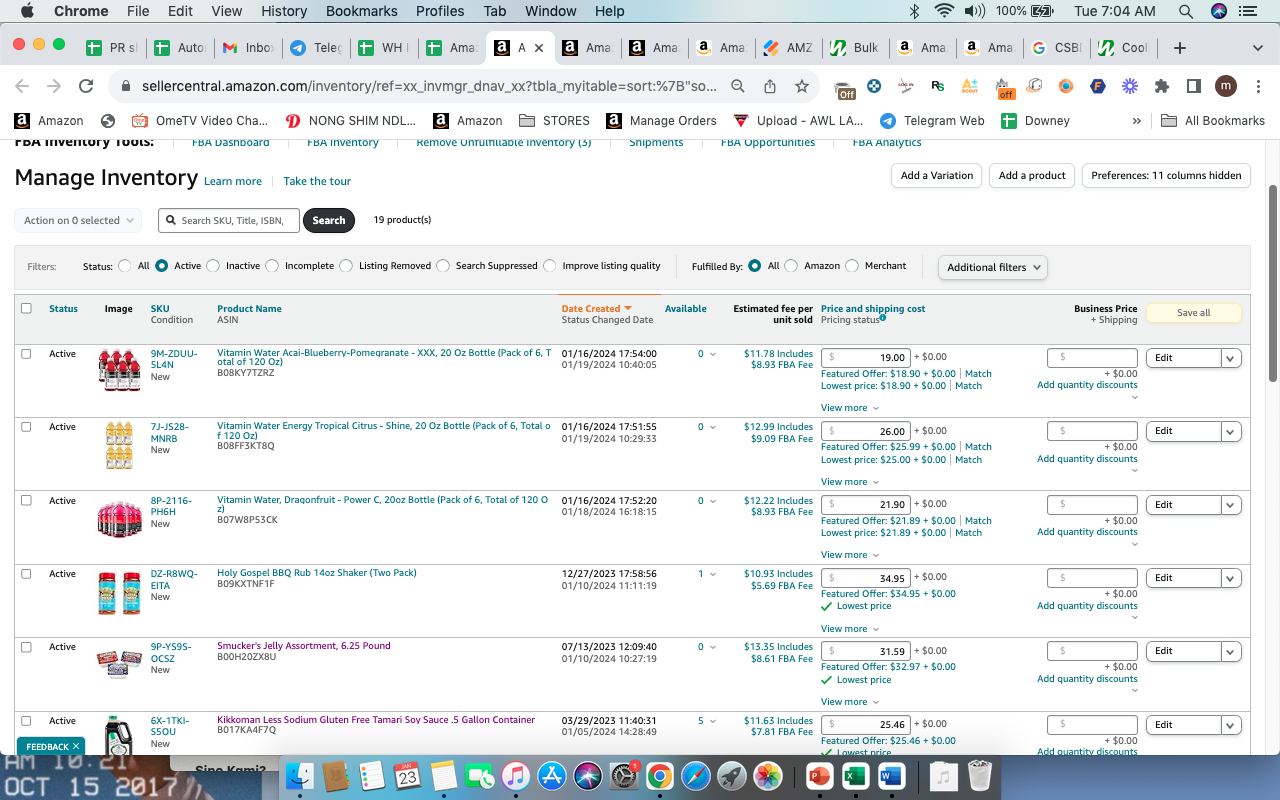Switch to the Inbox Gmail tab

[248, 48]
